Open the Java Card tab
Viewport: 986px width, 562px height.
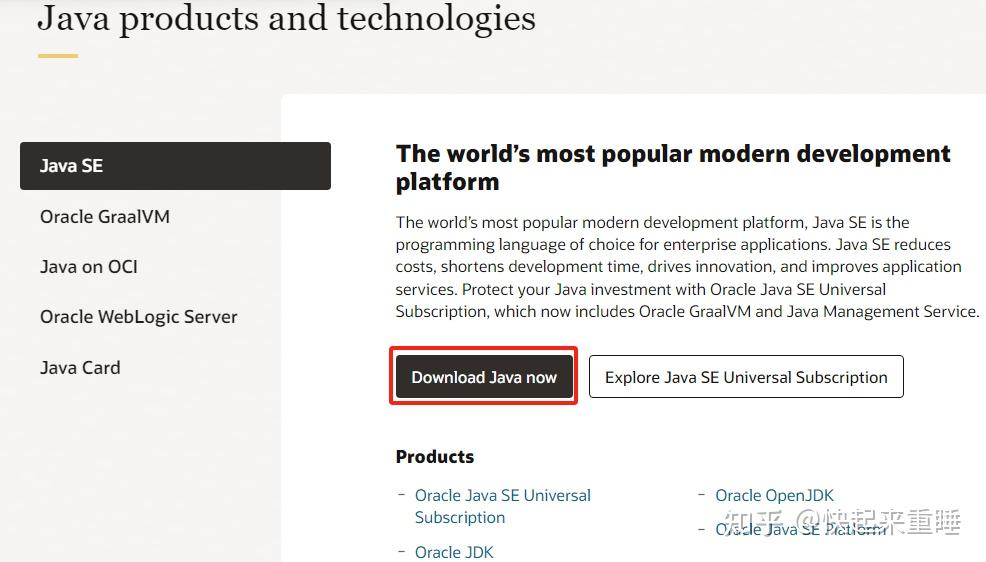point(80,368)
